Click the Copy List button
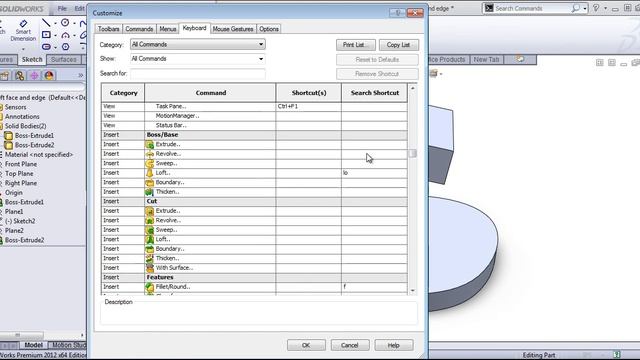640x360 pixels. 398,45
